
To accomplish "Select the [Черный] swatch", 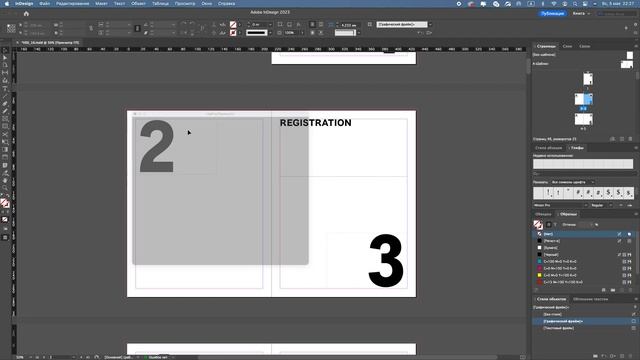I will (584, 255).
